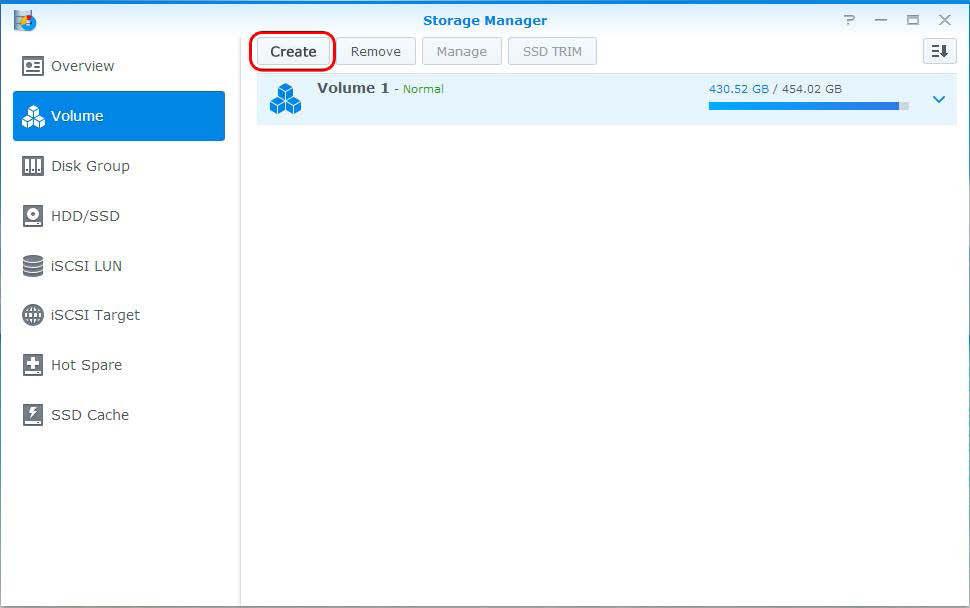The height and width of the screenshot is (608, 970).
Task: Go to the HDD/SSD section
Action: pos(119,216)
